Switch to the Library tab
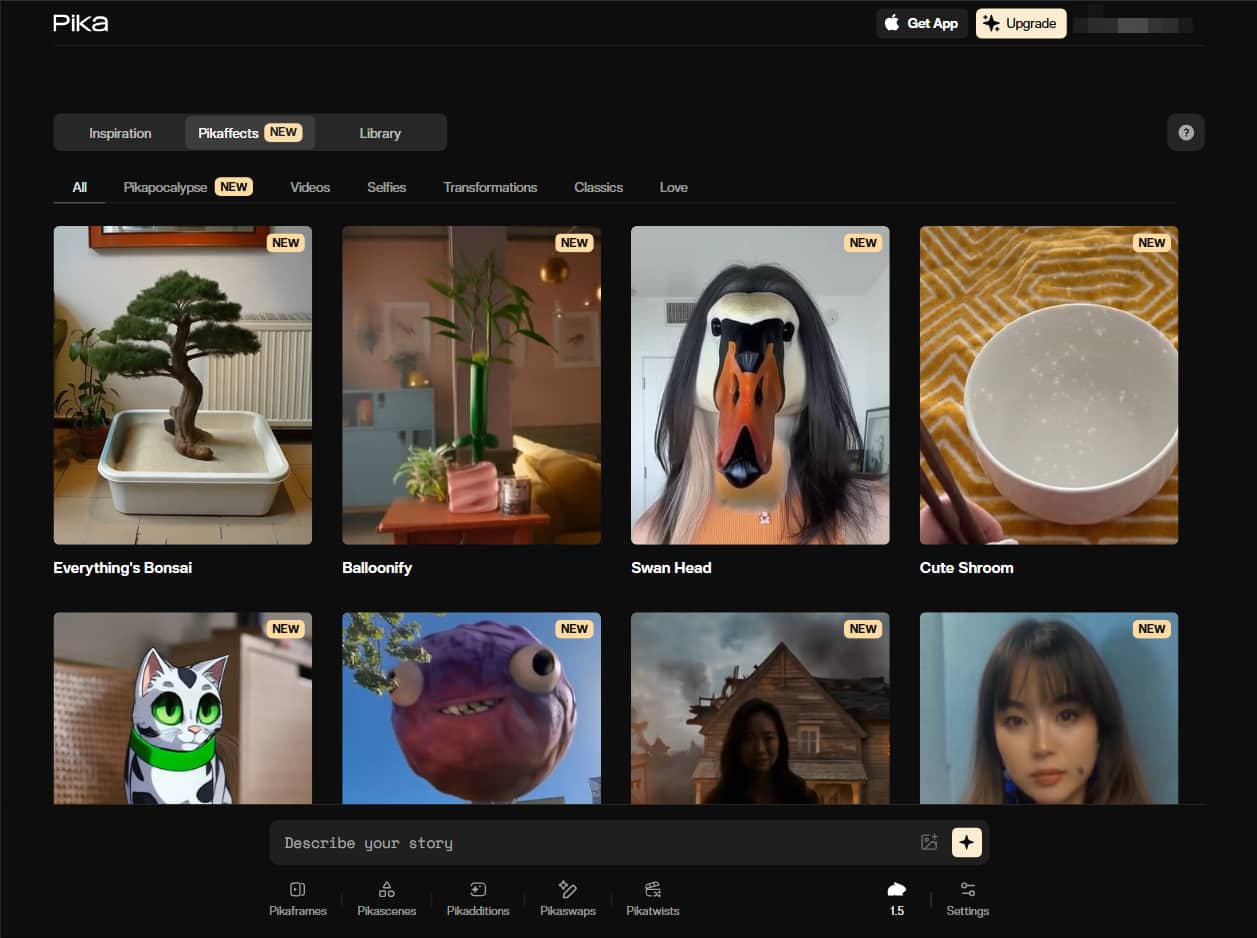The width and height of the screenshot is (1257, 938). click(380, 133)
